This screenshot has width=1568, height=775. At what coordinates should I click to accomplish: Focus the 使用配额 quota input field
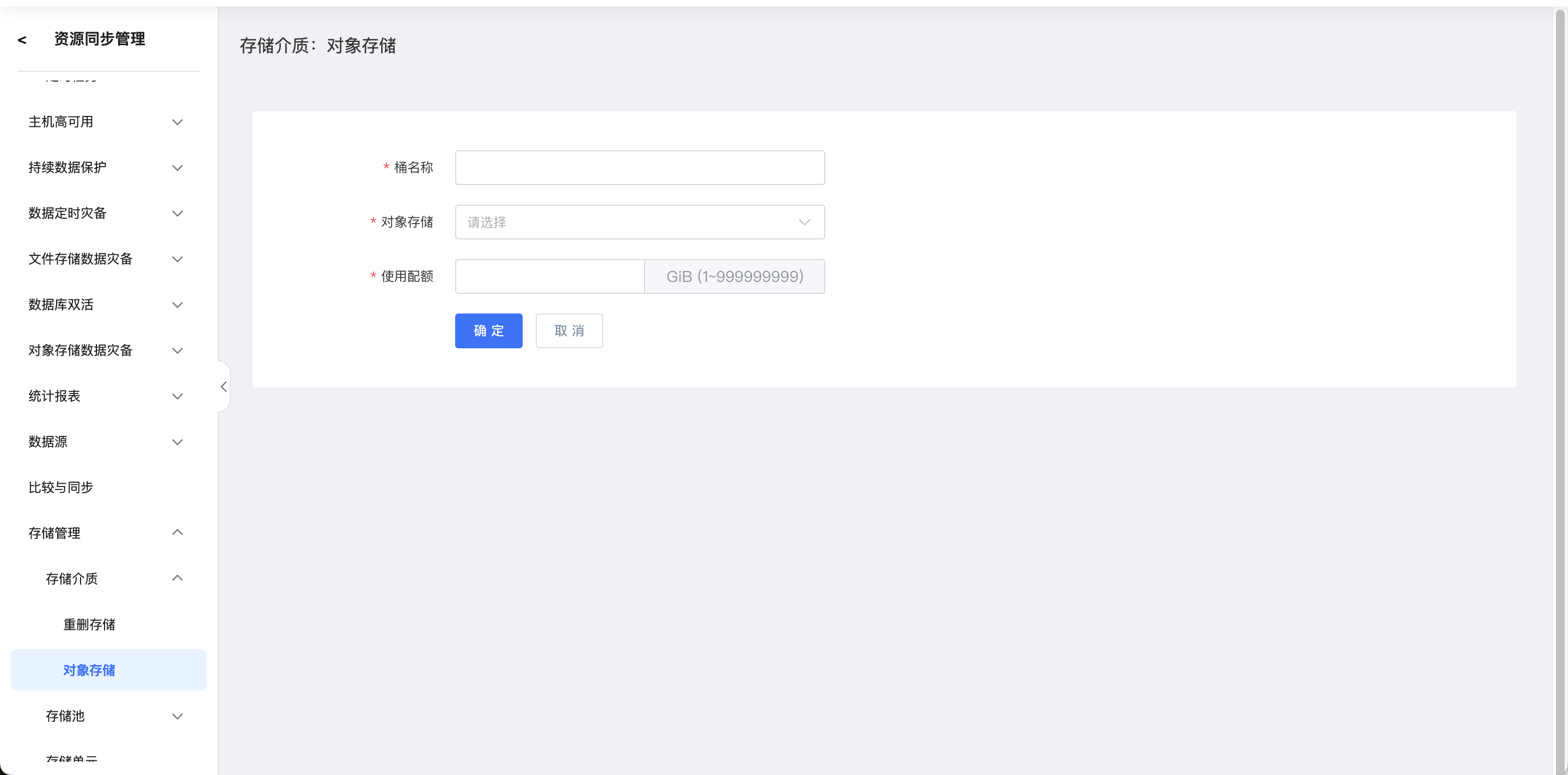[549, 276]
